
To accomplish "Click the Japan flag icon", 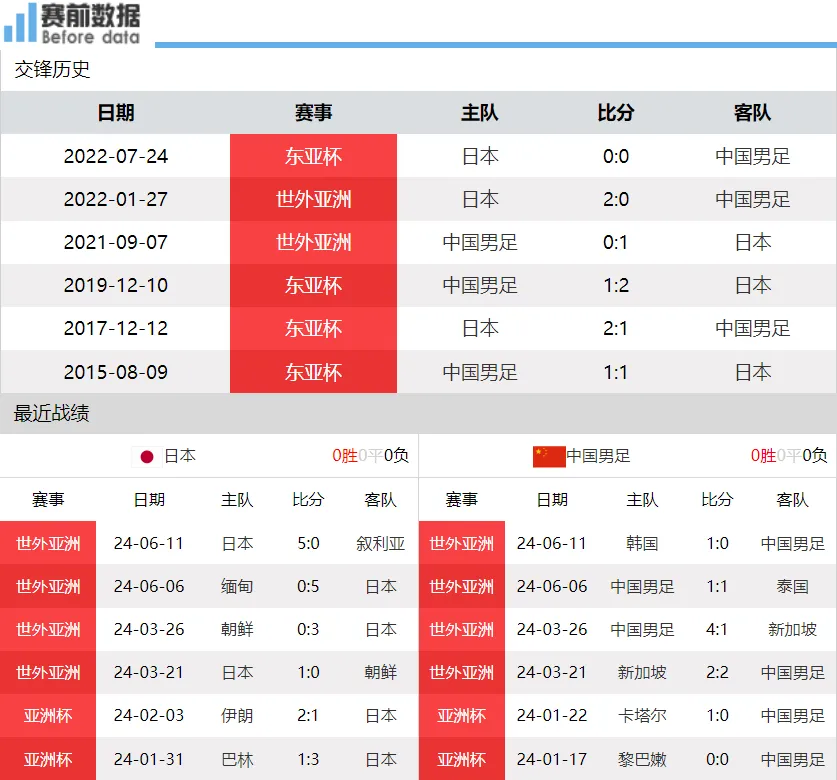I will (x=147, y=456).
